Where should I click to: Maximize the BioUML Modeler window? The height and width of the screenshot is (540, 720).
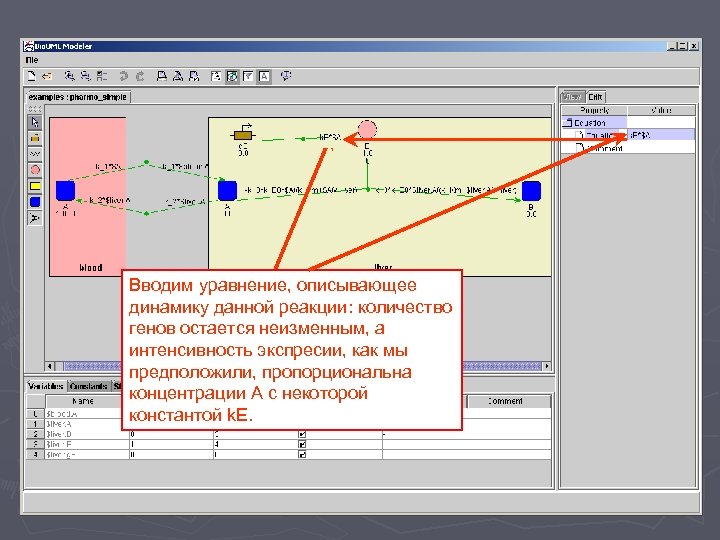(683, 46)
